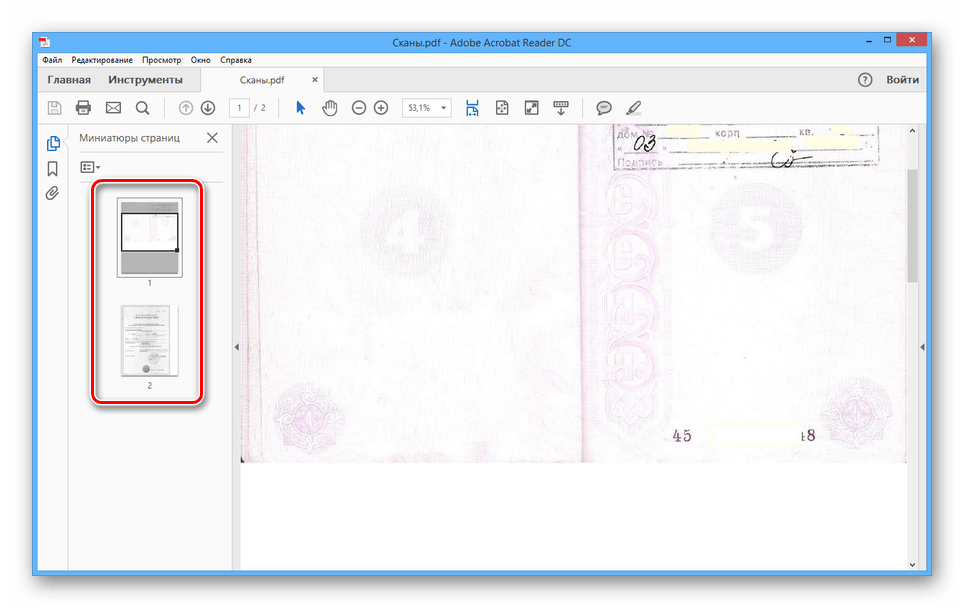Screen dimensions: 964x608
Task: Click the Print file icon
Action: coord(84,108)
